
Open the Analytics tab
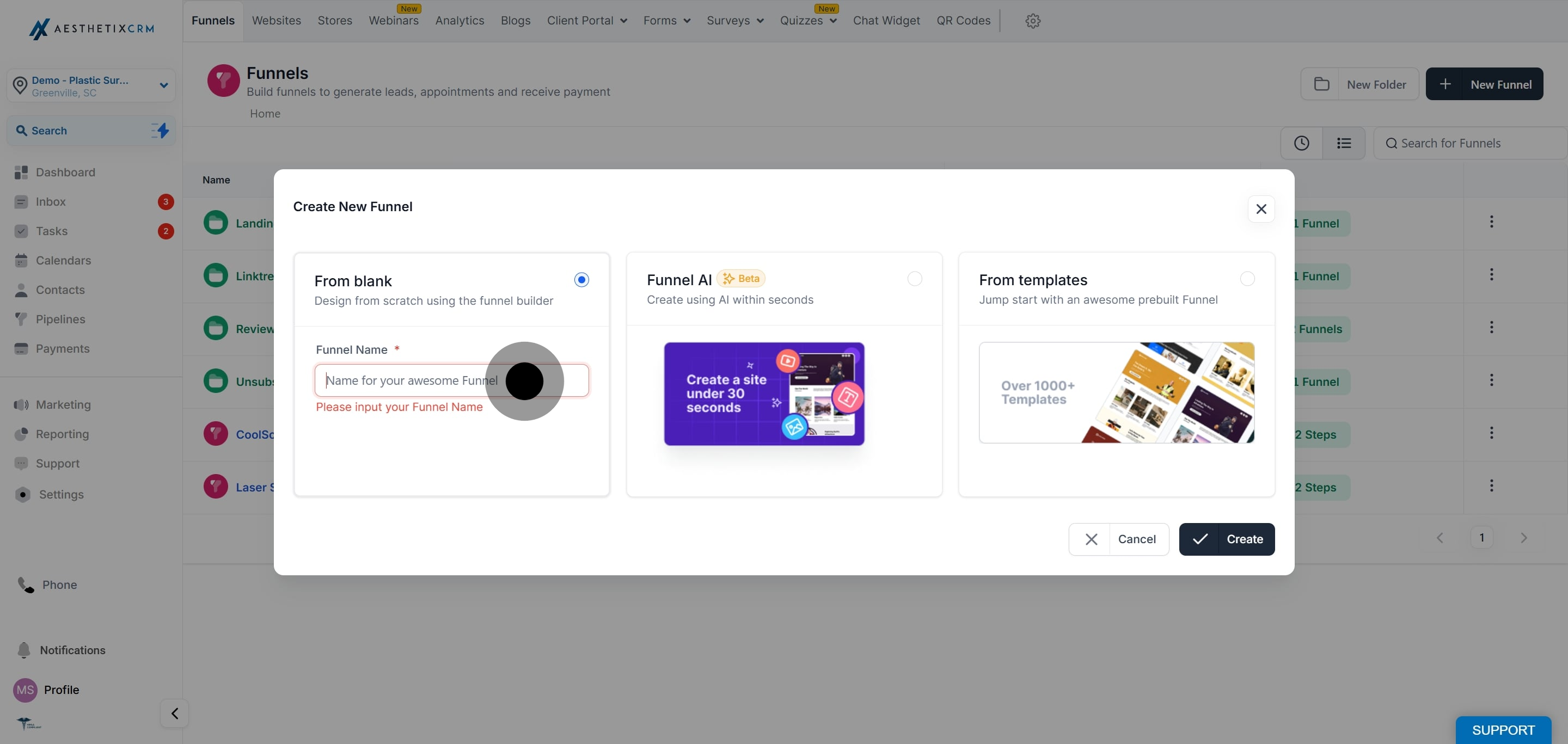click(x=460, y=21)
